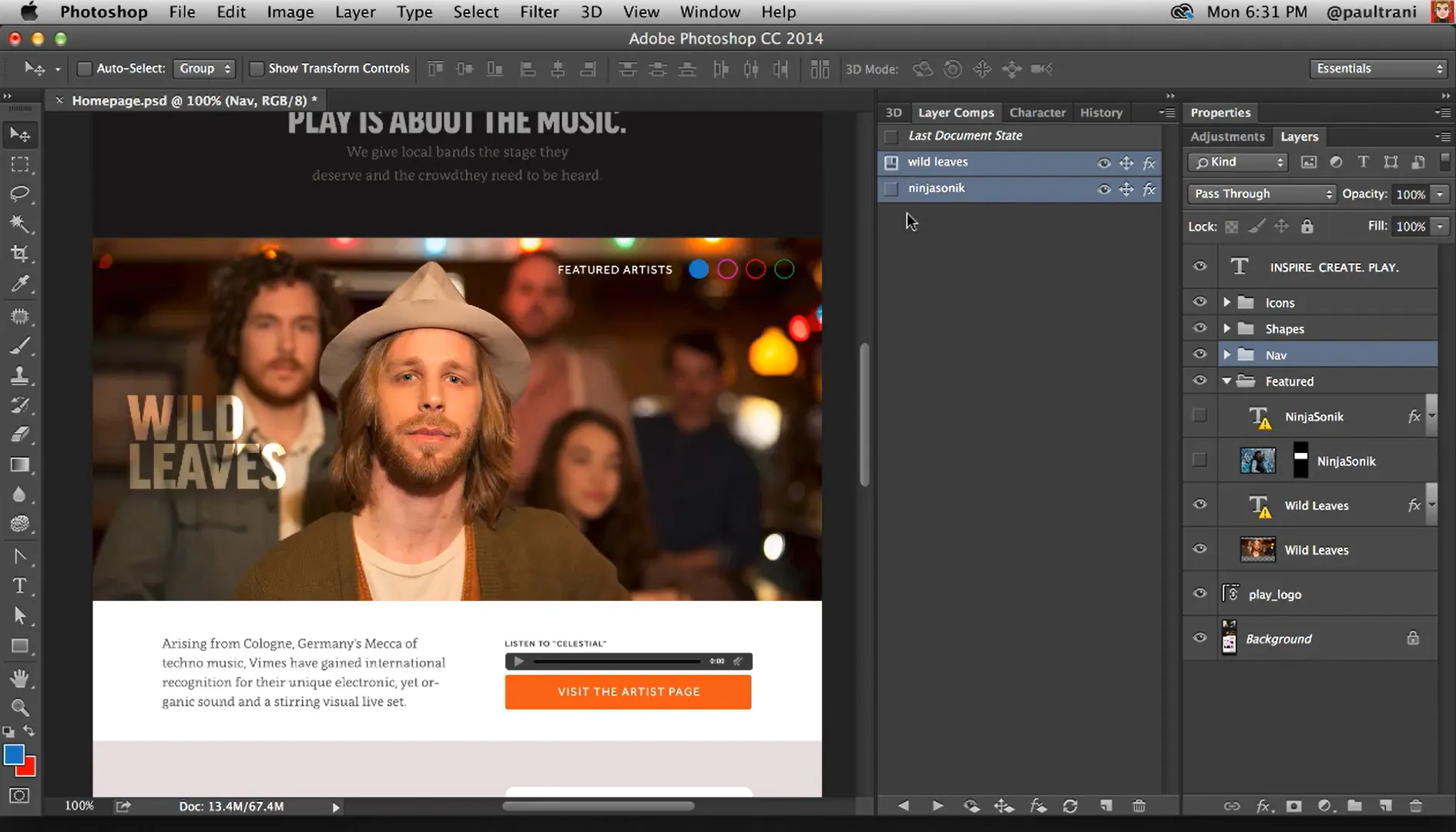
Task: Open the Filter menu
Action: (x=538, y=12)
